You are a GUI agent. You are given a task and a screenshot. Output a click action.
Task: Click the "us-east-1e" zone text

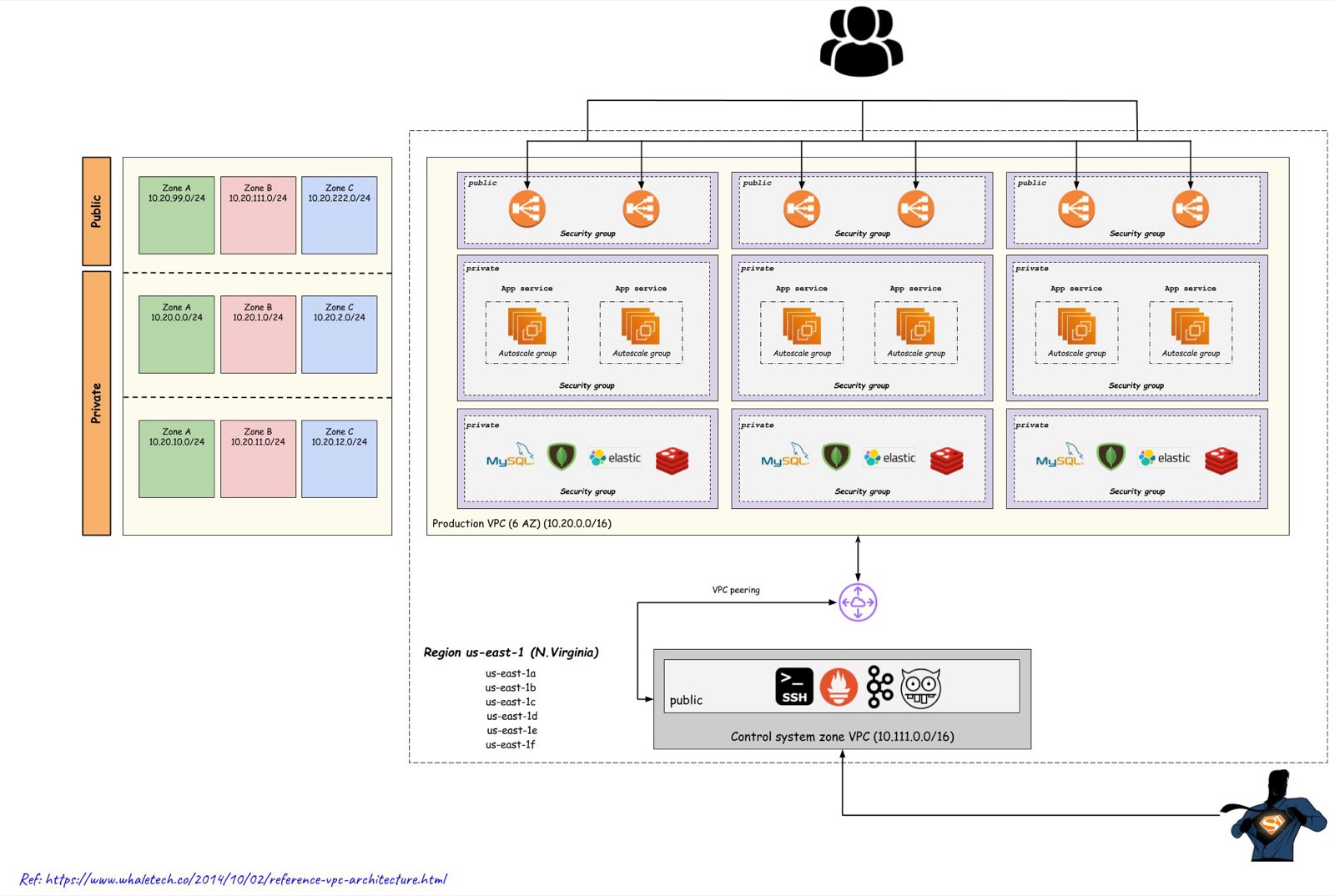[511, 730]
